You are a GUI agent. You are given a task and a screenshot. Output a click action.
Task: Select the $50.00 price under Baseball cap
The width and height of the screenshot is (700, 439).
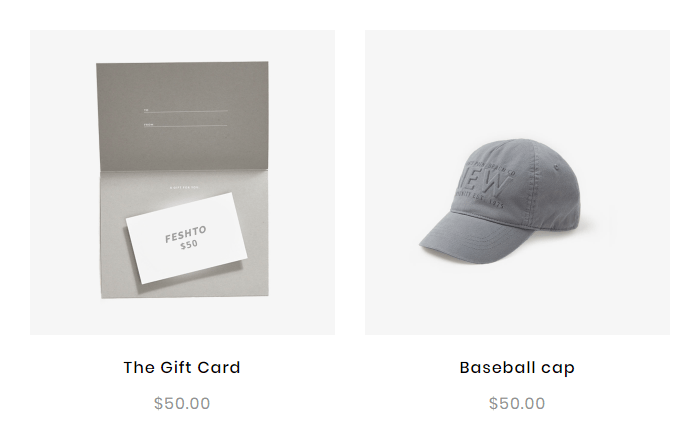pos(517,403)
